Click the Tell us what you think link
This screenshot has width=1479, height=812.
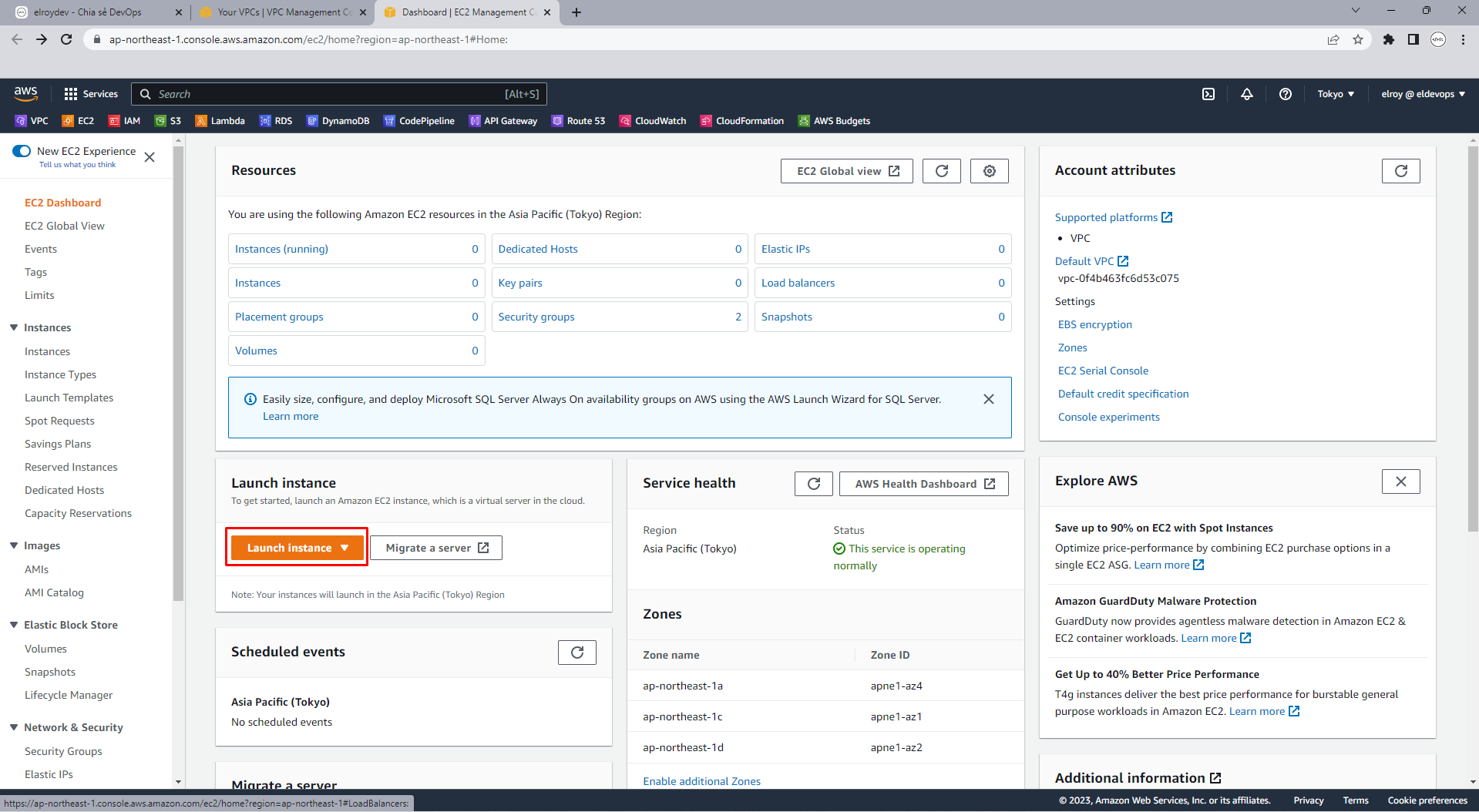tap(77, 165)
